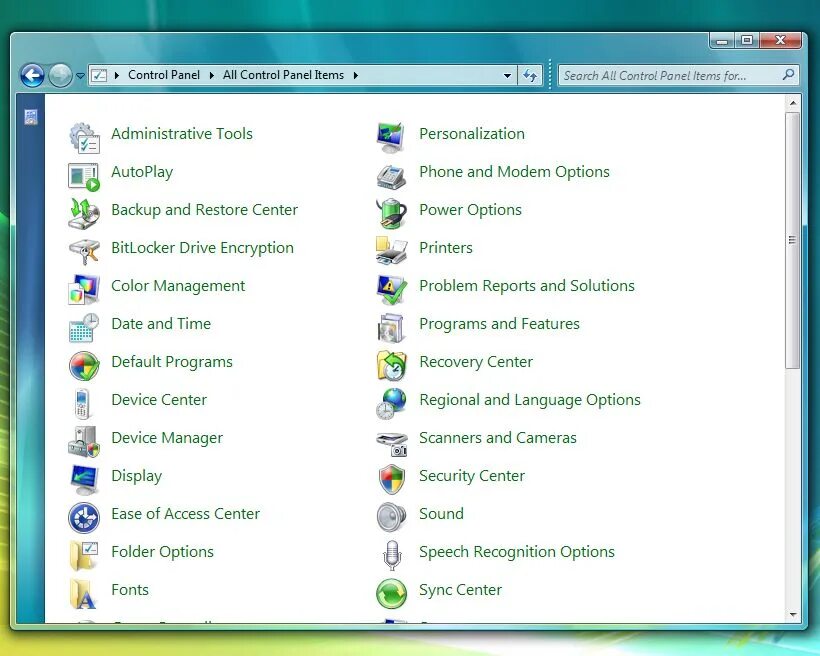Viewport: 820px width, 656px height.
Task: Open the Recovery Center icon
Action: point(391,366)
